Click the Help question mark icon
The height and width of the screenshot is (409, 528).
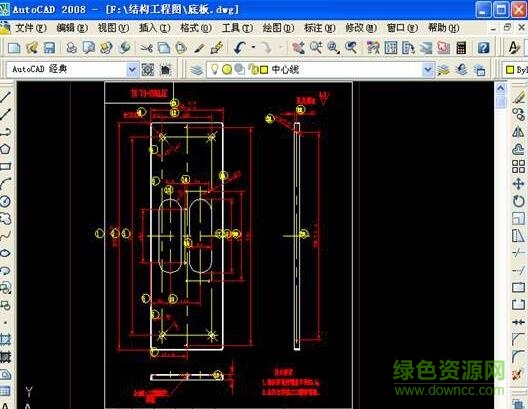[483, 48]
